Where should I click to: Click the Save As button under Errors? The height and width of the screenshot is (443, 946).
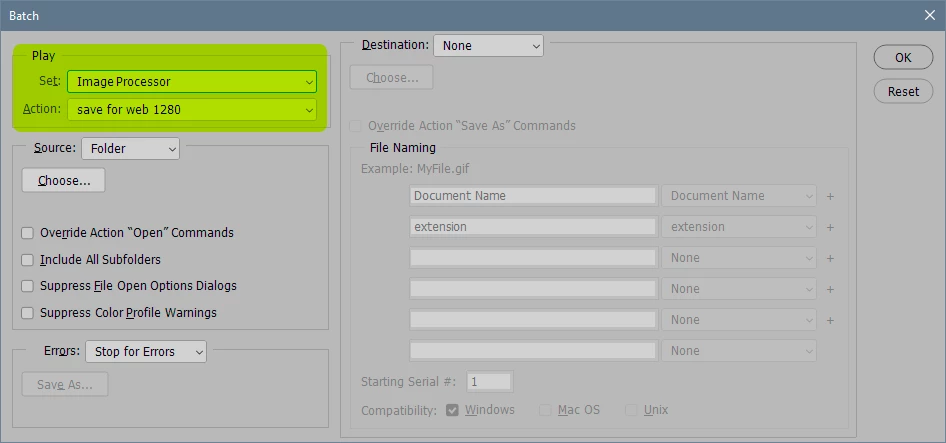click(65, 384)
